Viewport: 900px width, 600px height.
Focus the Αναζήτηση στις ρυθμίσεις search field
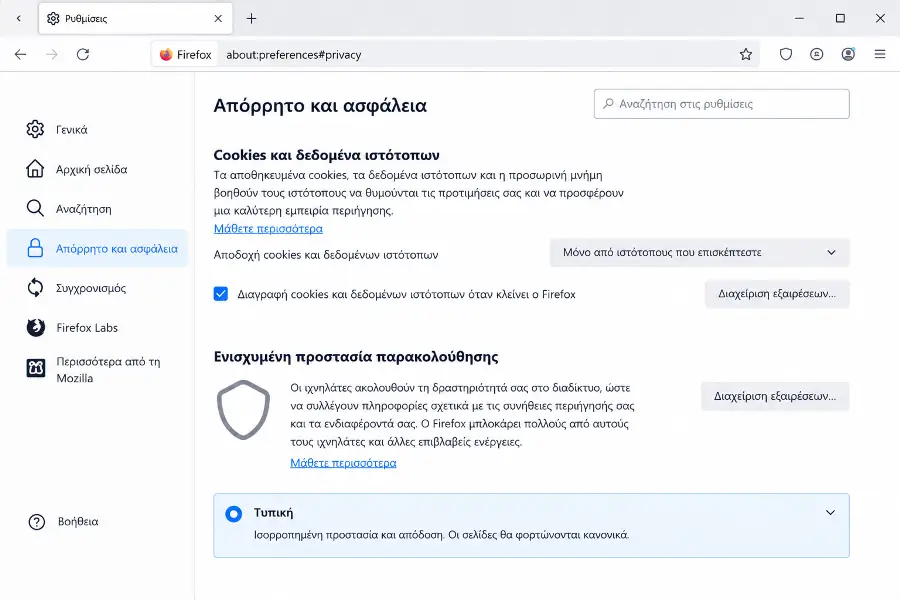point(721,104)
